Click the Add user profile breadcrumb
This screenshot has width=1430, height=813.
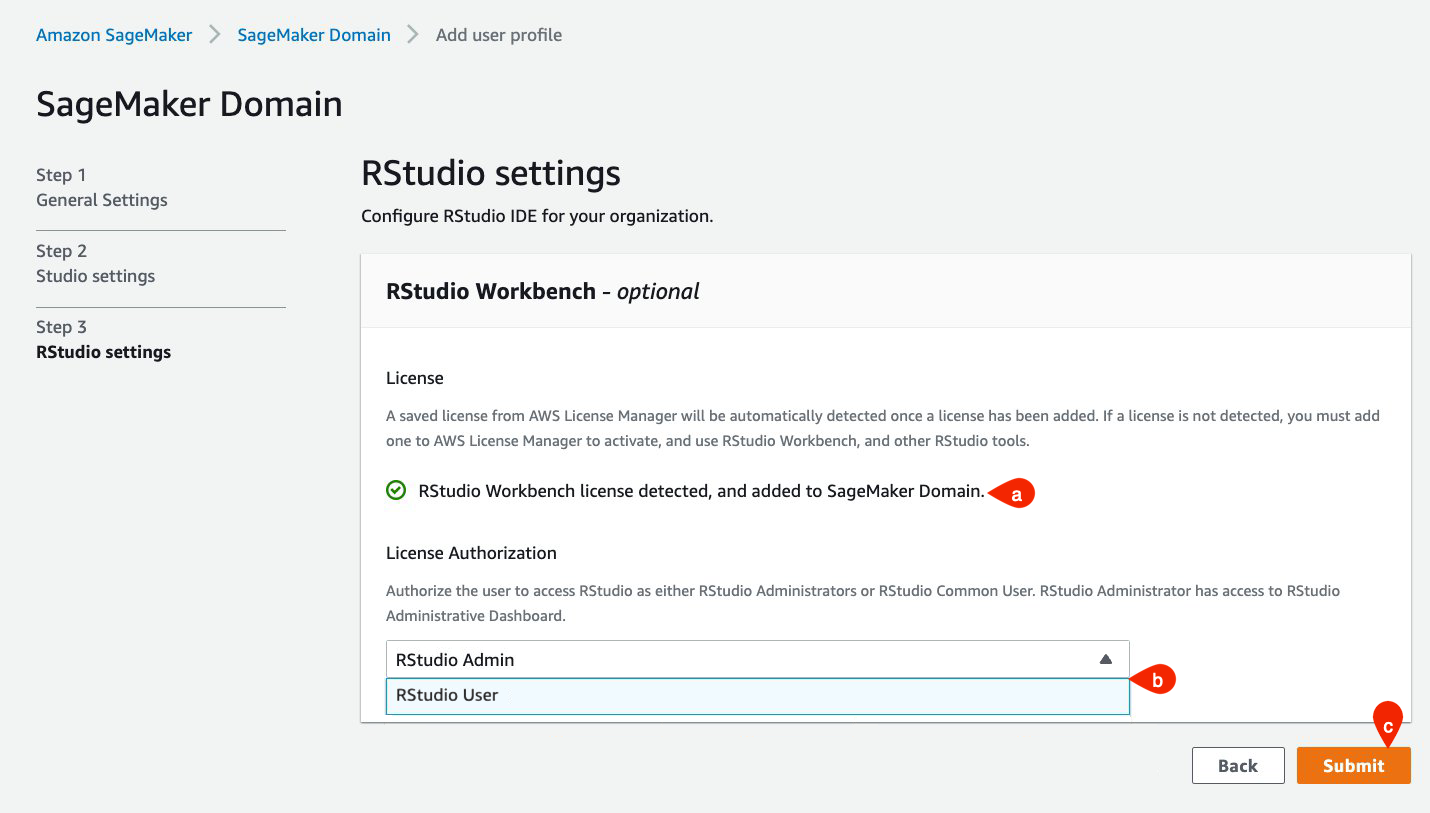499,35
